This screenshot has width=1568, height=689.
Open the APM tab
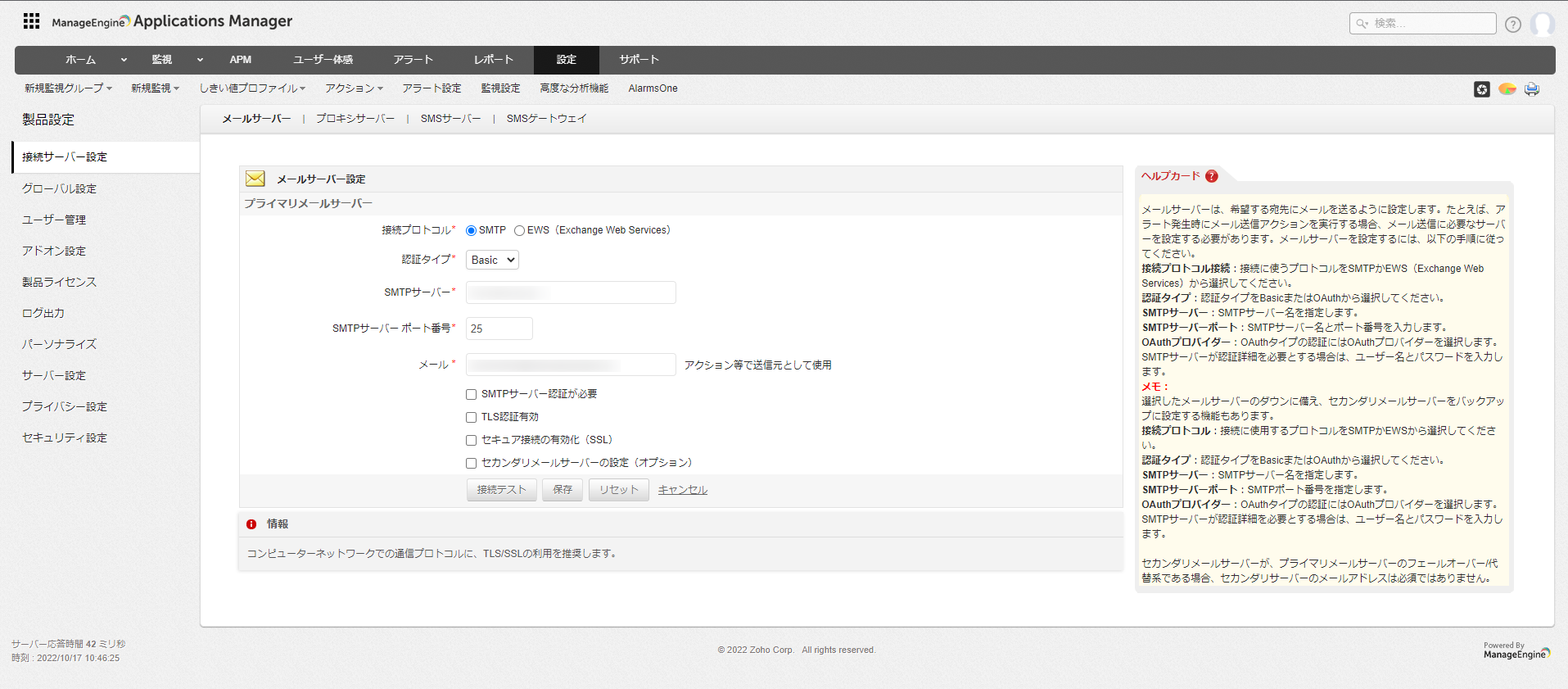coord(241,60)
